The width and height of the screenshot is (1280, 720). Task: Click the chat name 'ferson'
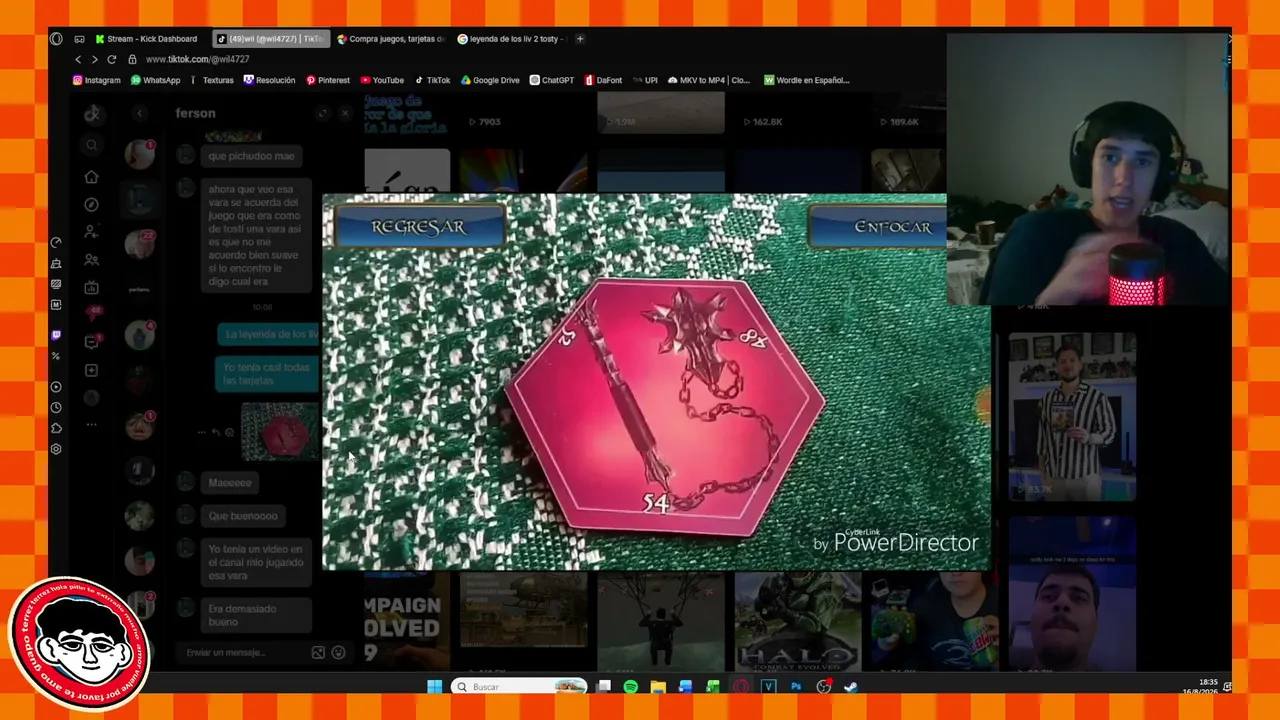click(x=196, y=114)
